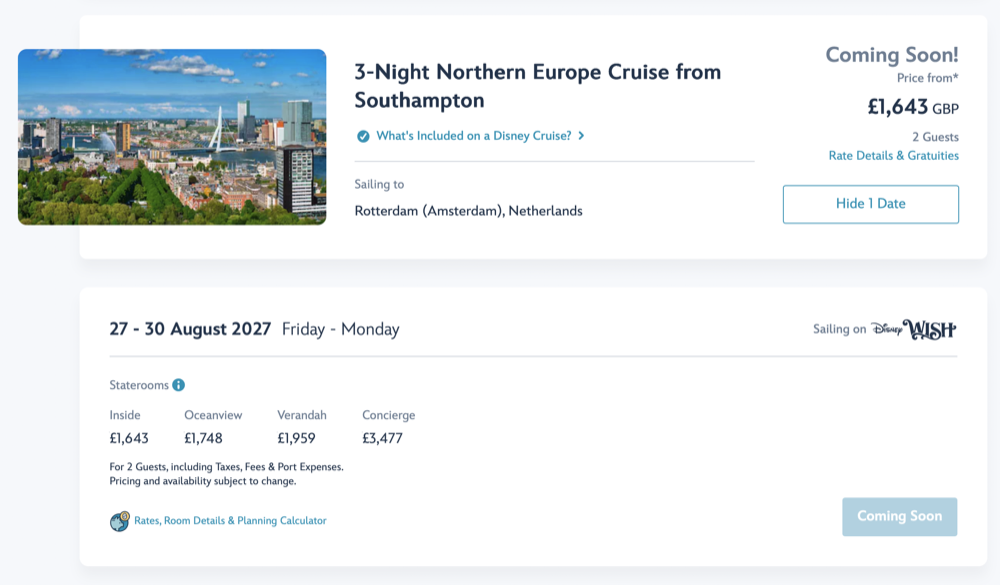
Task: Open Rates, Room Details & Planning Calculator link
Action: (x=230, y=521)
